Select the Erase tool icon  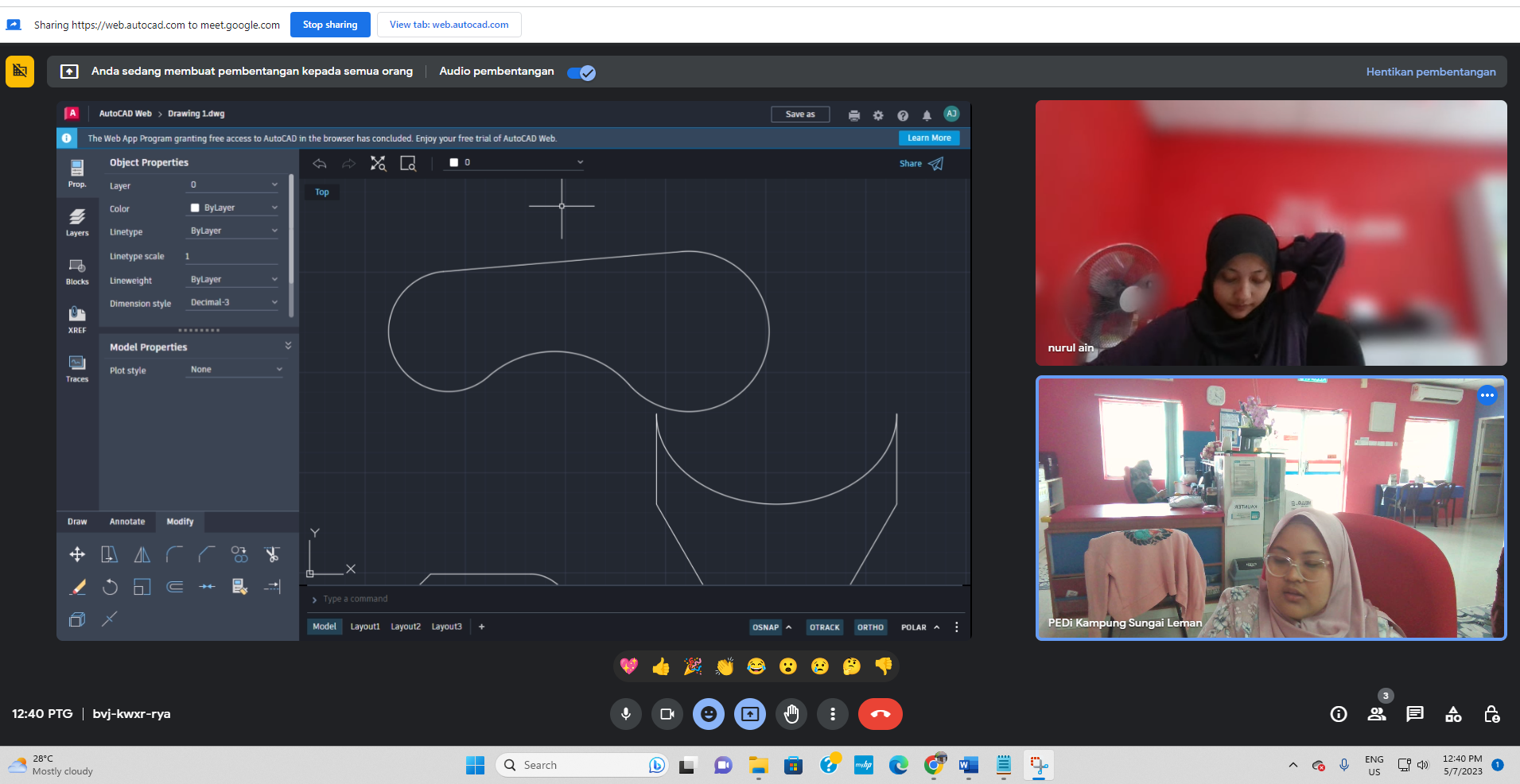pos(77,587)
